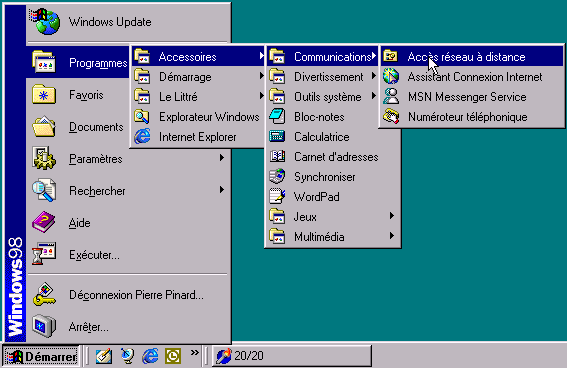Launch Calculatrice from Accessoires
This screenshot has height=368, width=567.
(x=333, y=137)
